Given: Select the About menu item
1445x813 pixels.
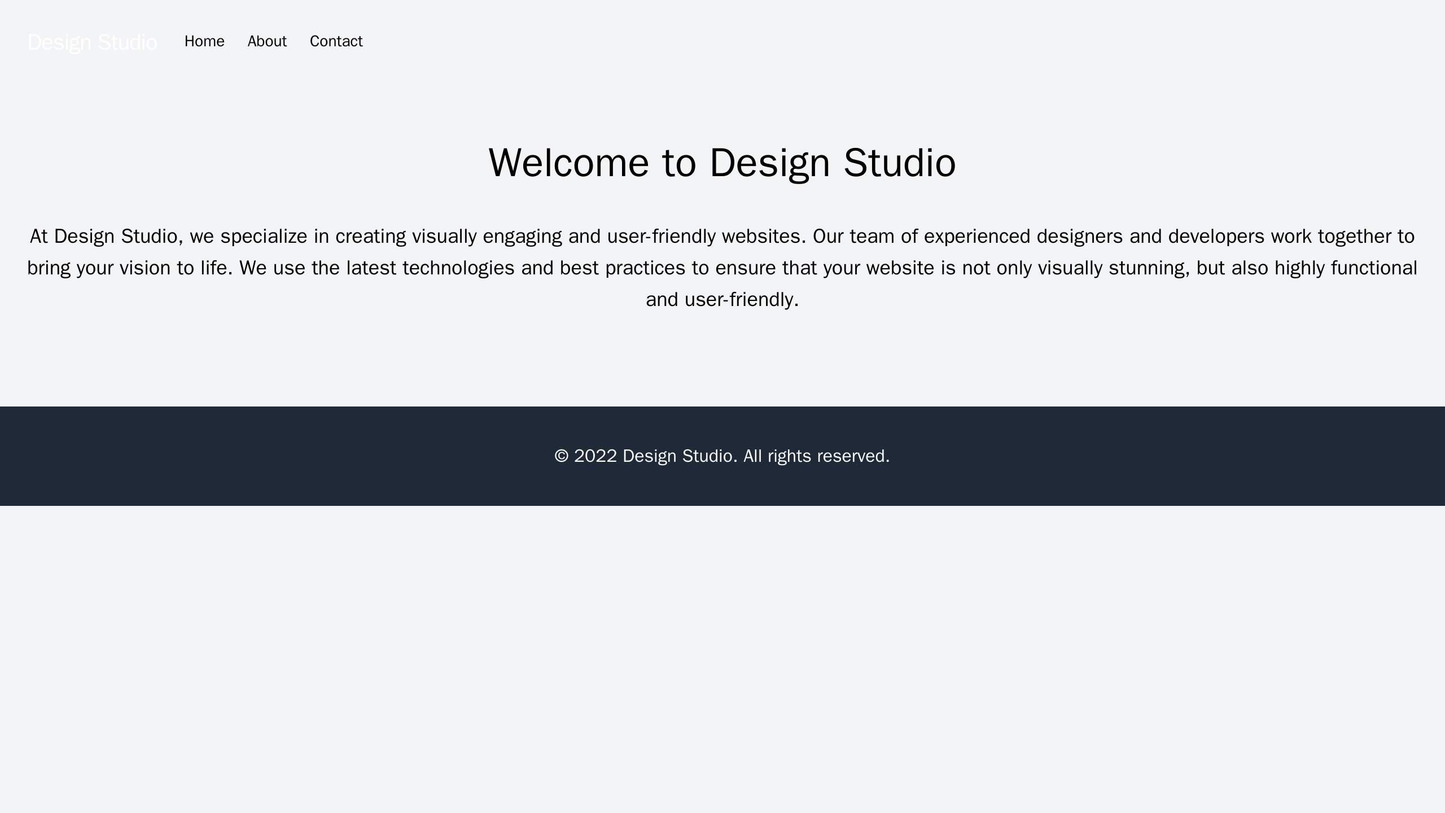Looking at the screenshot, I should click(269, 42).
